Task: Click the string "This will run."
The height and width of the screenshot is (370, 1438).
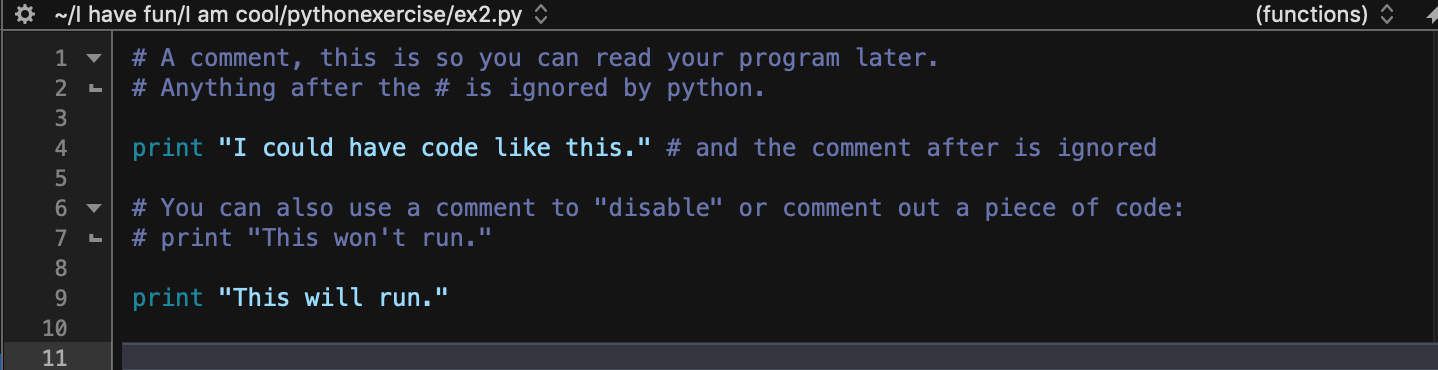Action: (334, 298)
